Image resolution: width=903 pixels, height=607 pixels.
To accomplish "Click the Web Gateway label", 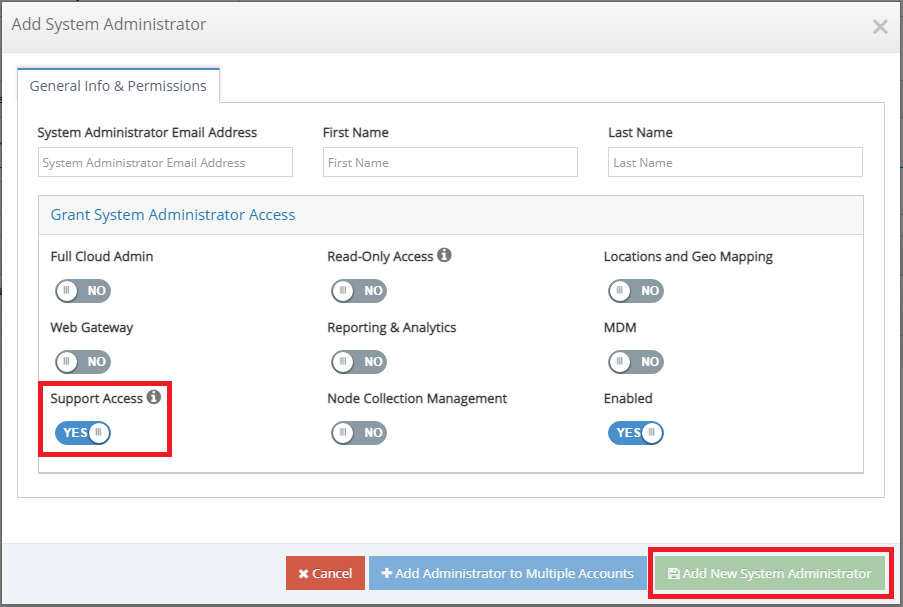I will point(92,328).
